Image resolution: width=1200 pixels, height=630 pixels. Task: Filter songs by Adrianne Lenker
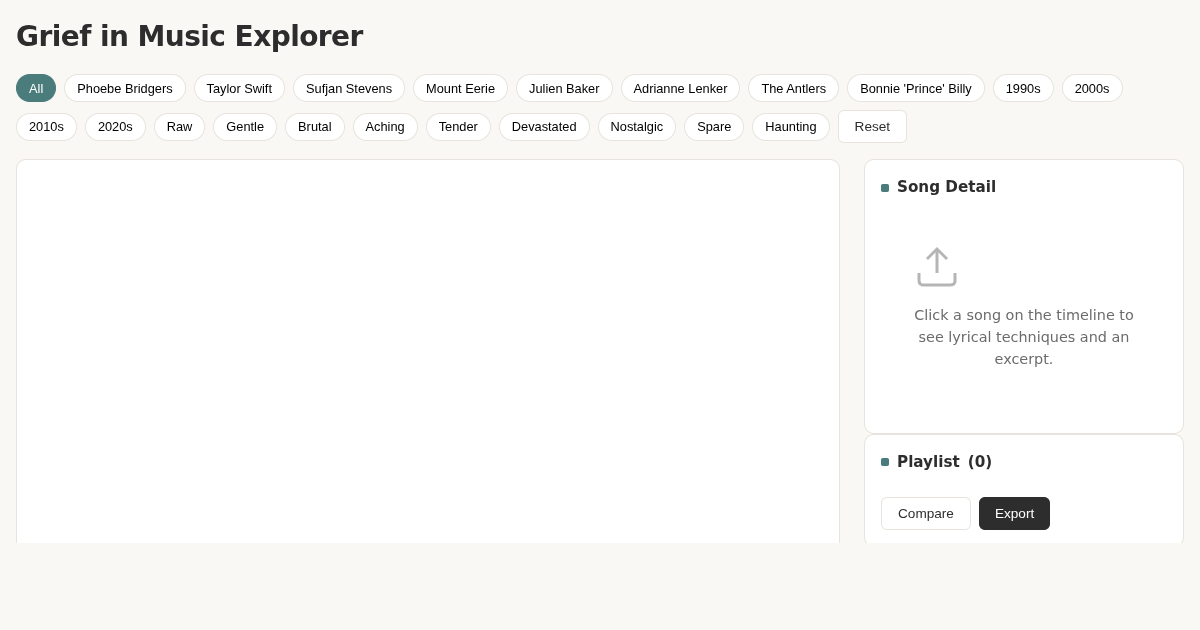click(x=680, y=88)
